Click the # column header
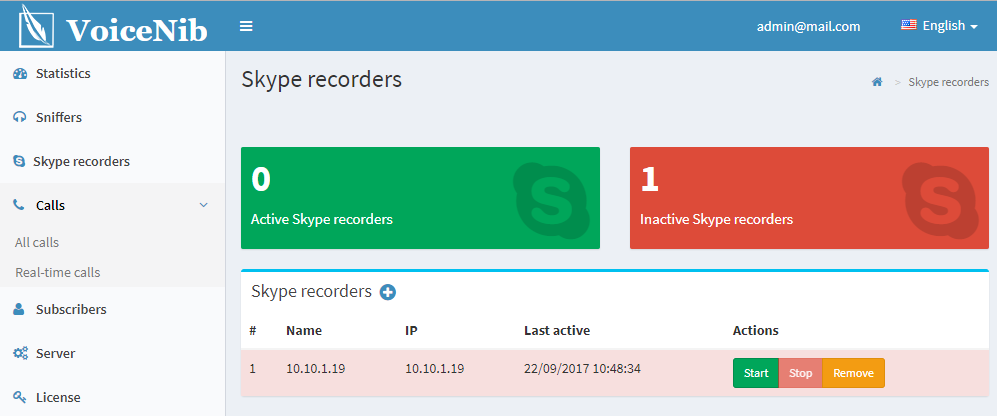 252,331
